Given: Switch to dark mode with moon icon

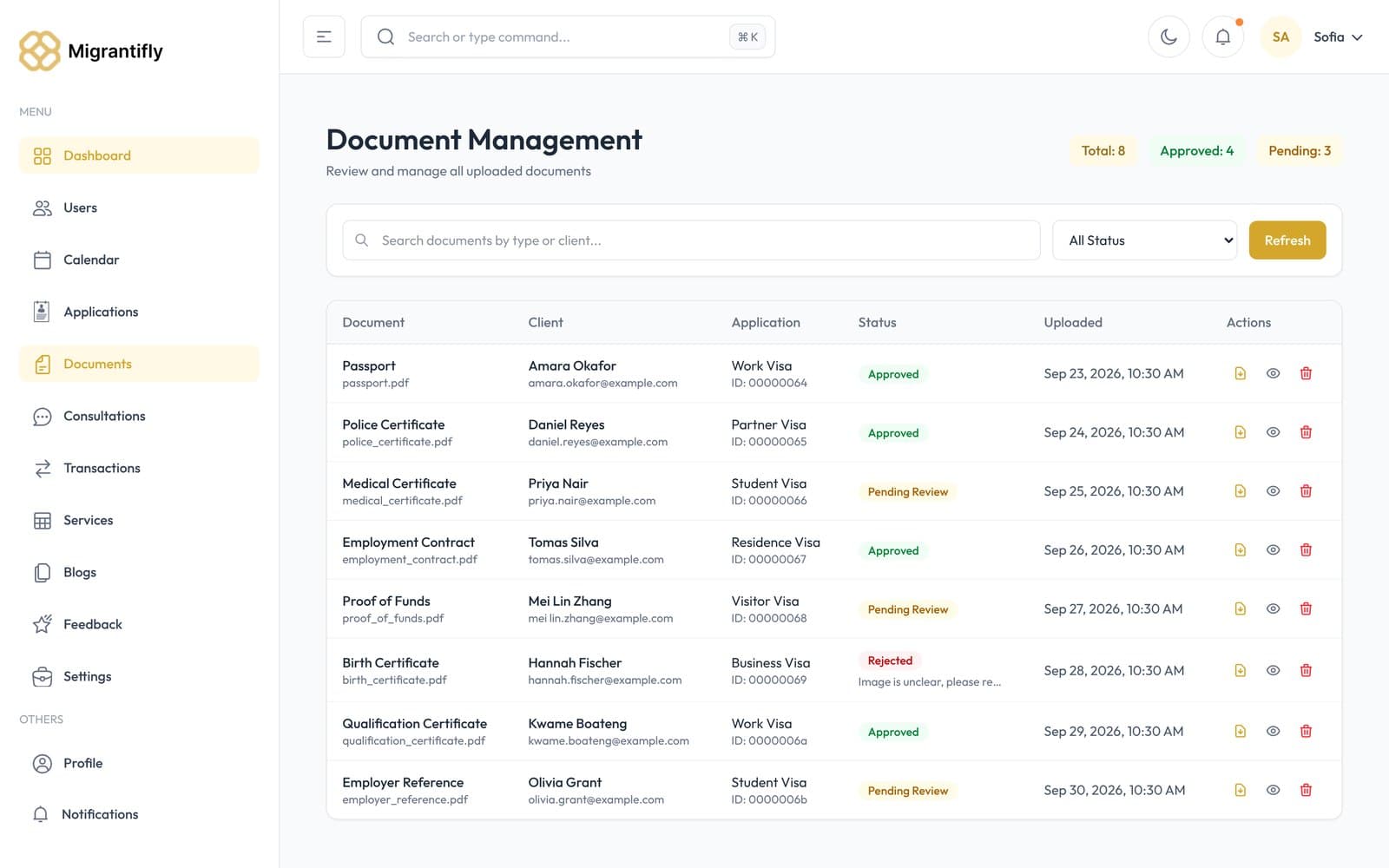Looking at the screenshot, I should click(x=1168, y=36).
